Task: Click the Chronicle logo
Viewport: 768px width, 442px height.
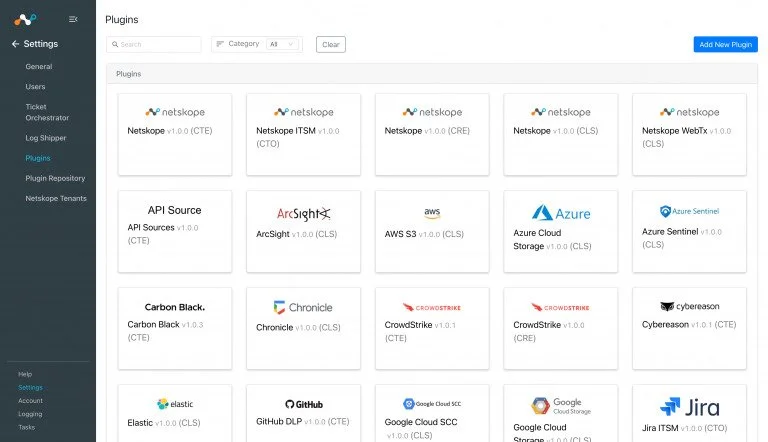Action: pyautogui.click(x=303, y=307)
